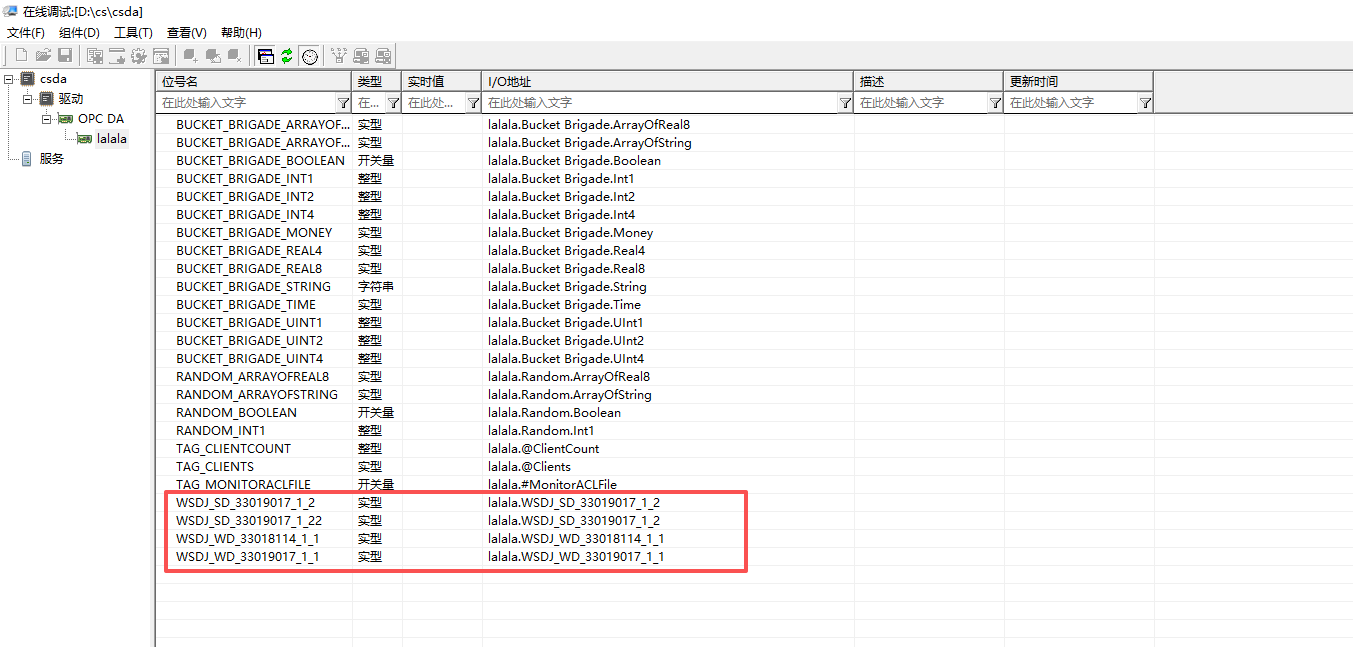The image size is (1353, 647).
Task: Focus the I/O地址 filter text field
Action: [x=660, y=103]
